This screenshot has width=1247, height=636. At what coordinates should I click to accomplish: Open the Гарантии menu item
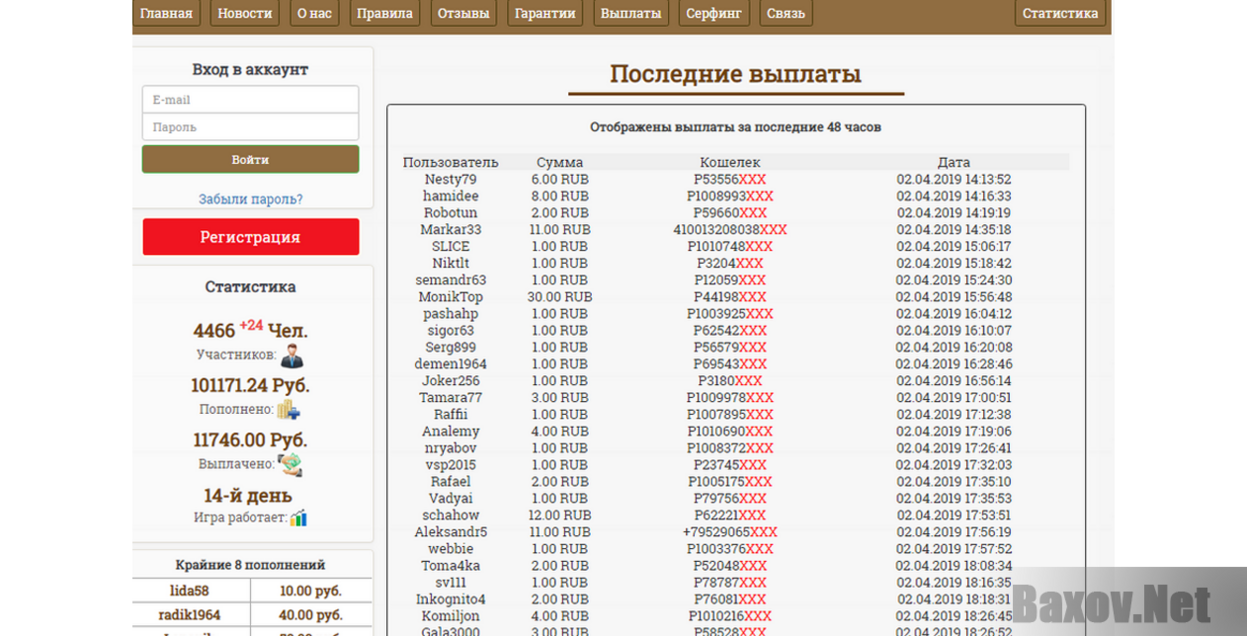545,13
